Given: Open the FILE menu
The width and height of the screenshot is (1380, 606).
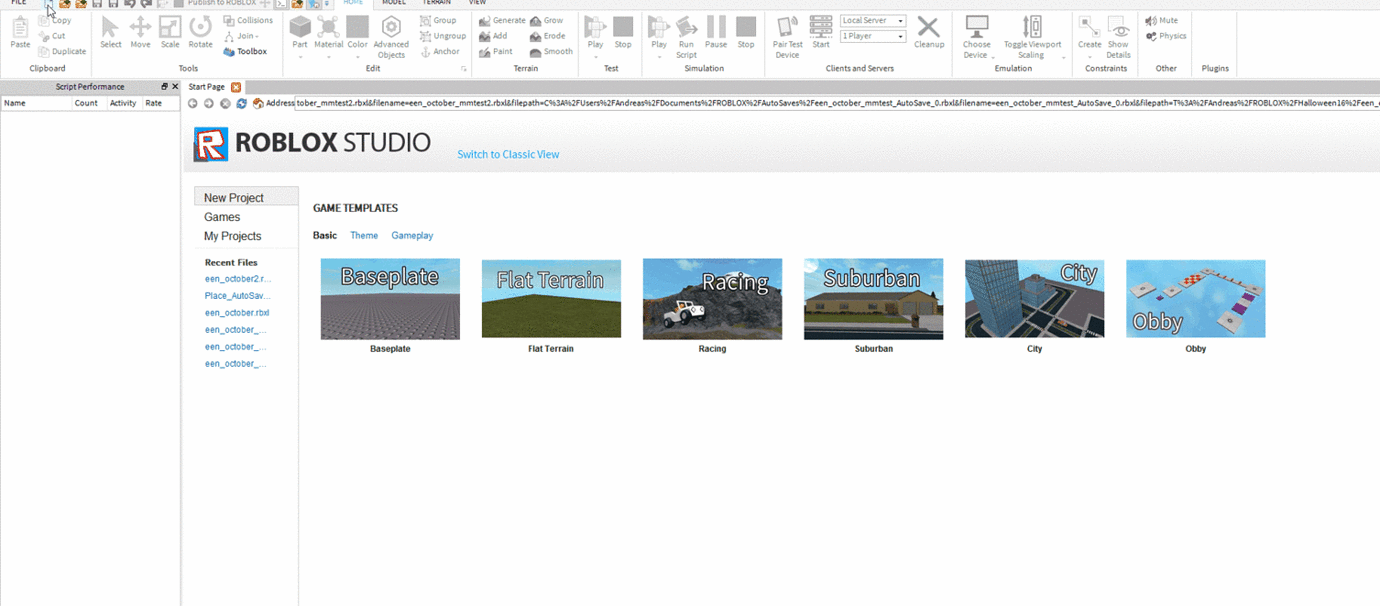Looking at the screenshot, I should (18, 3).
